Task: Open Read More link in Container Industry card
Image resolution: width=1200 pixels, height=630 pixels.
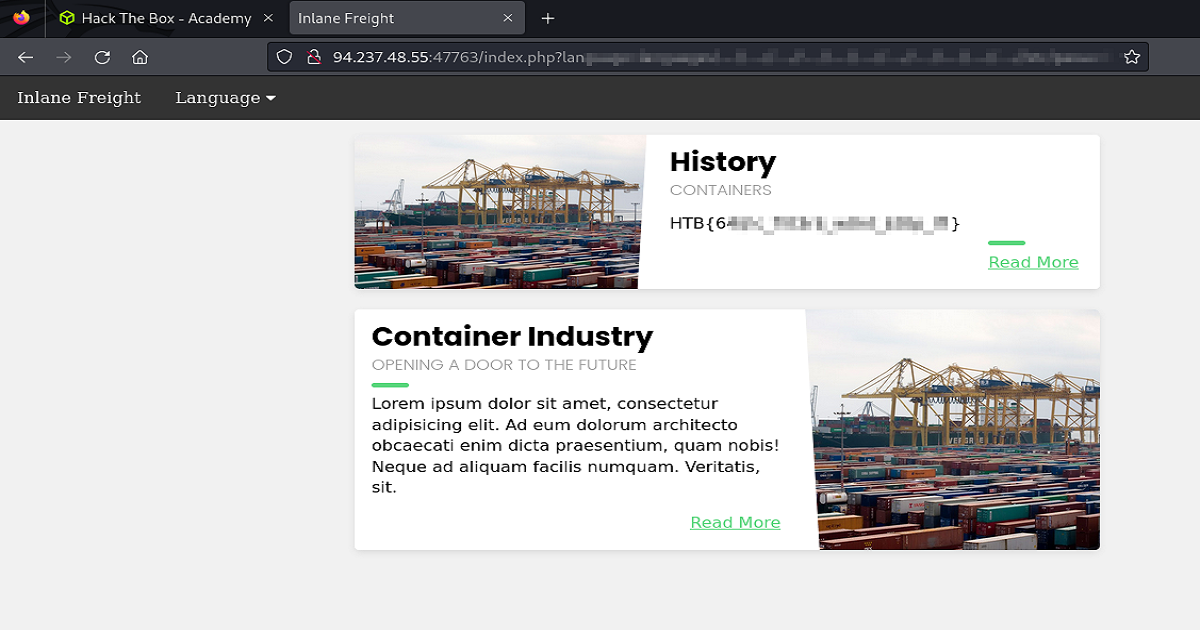Action: click(735, 522)
